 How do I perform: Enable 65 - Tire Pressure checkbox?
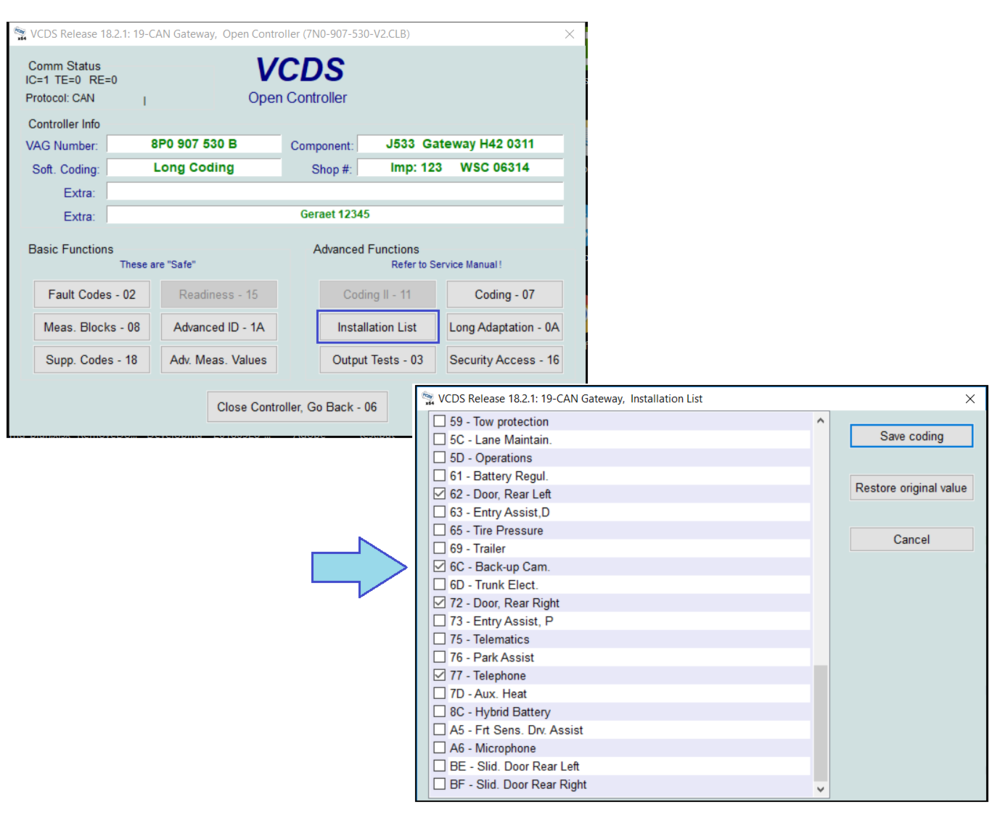click(439, 531)
